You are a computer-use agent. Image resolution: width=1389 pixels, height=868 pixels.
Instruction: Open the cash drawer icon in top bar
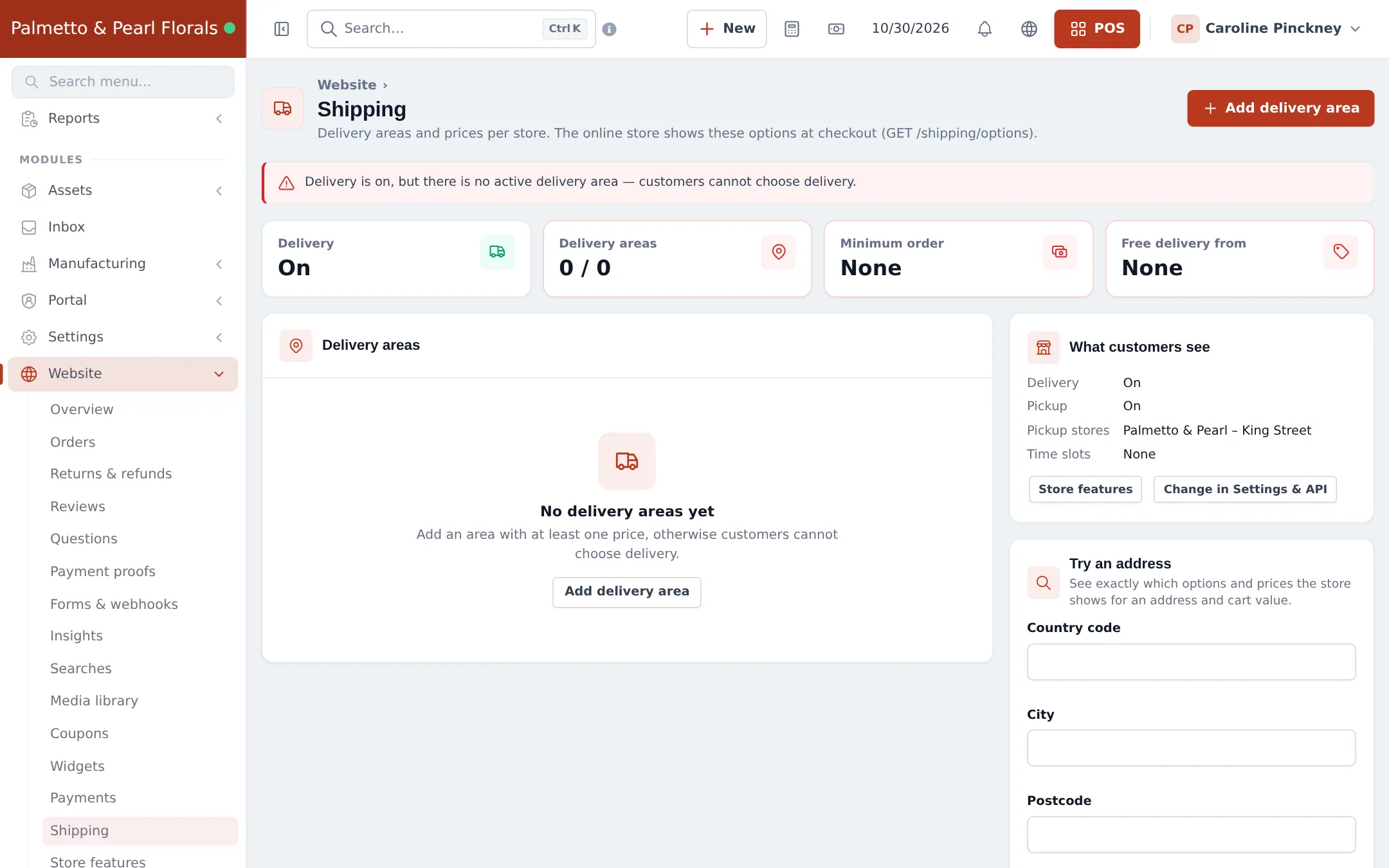coord(836,29)
